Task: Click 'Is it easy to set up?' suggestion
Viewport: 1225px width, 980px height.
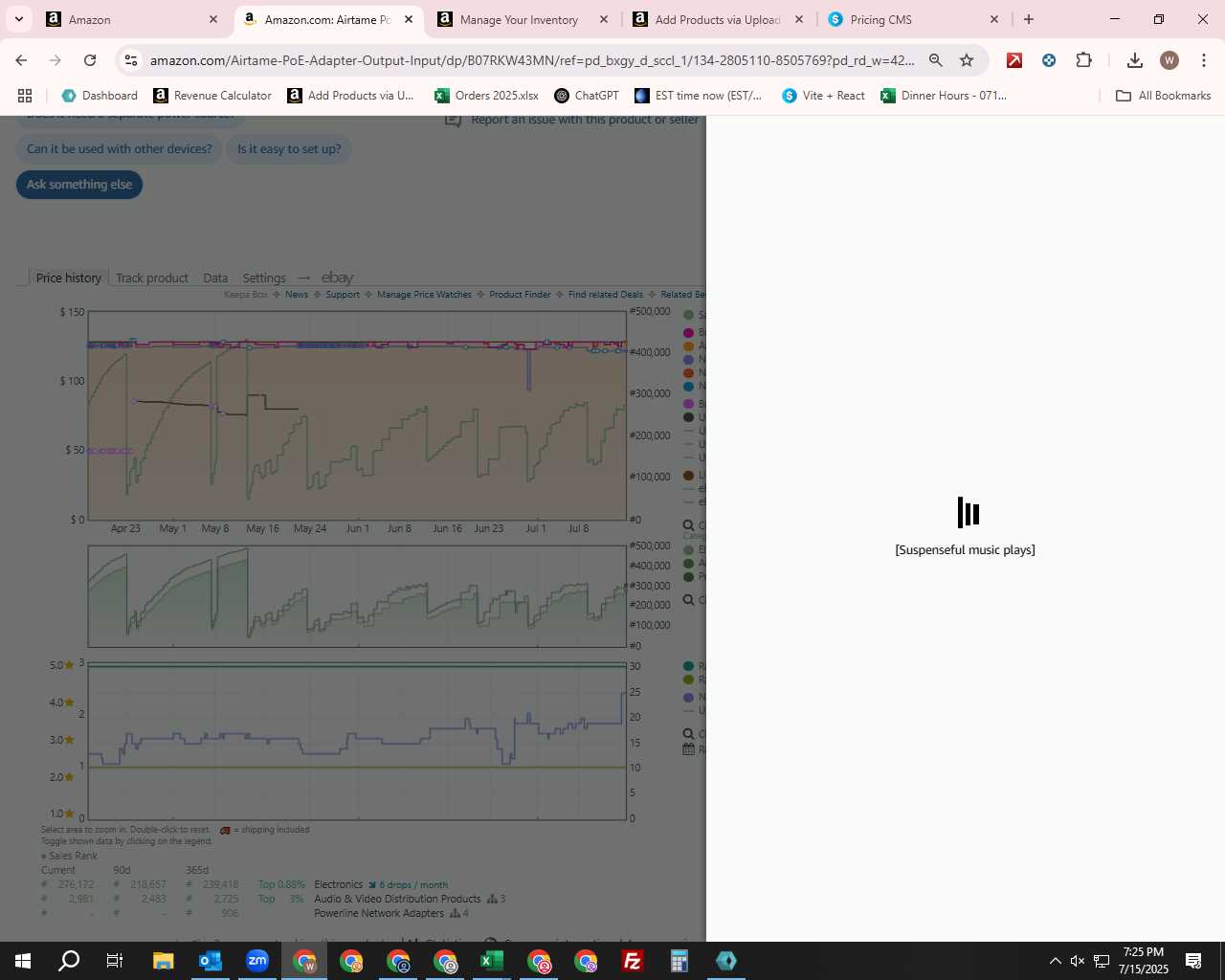Action: pos(289,149)
